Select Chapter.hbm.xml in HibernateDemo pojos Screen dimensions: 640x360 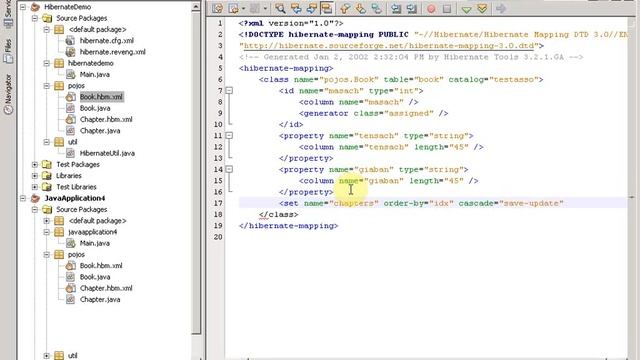tap(106, 119)
